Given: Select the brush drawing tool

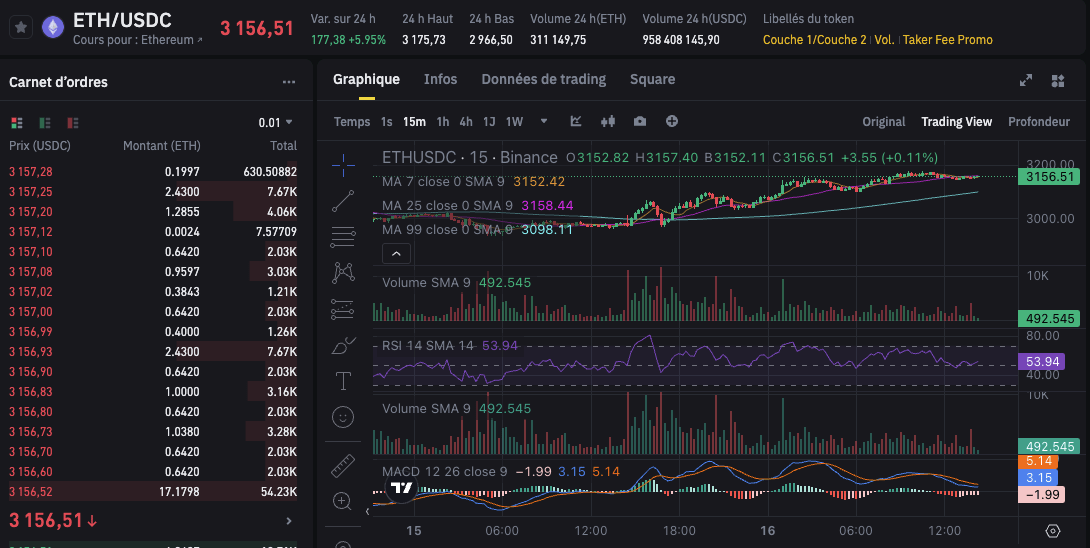Looking at the screenshot, I should point(343,345).
